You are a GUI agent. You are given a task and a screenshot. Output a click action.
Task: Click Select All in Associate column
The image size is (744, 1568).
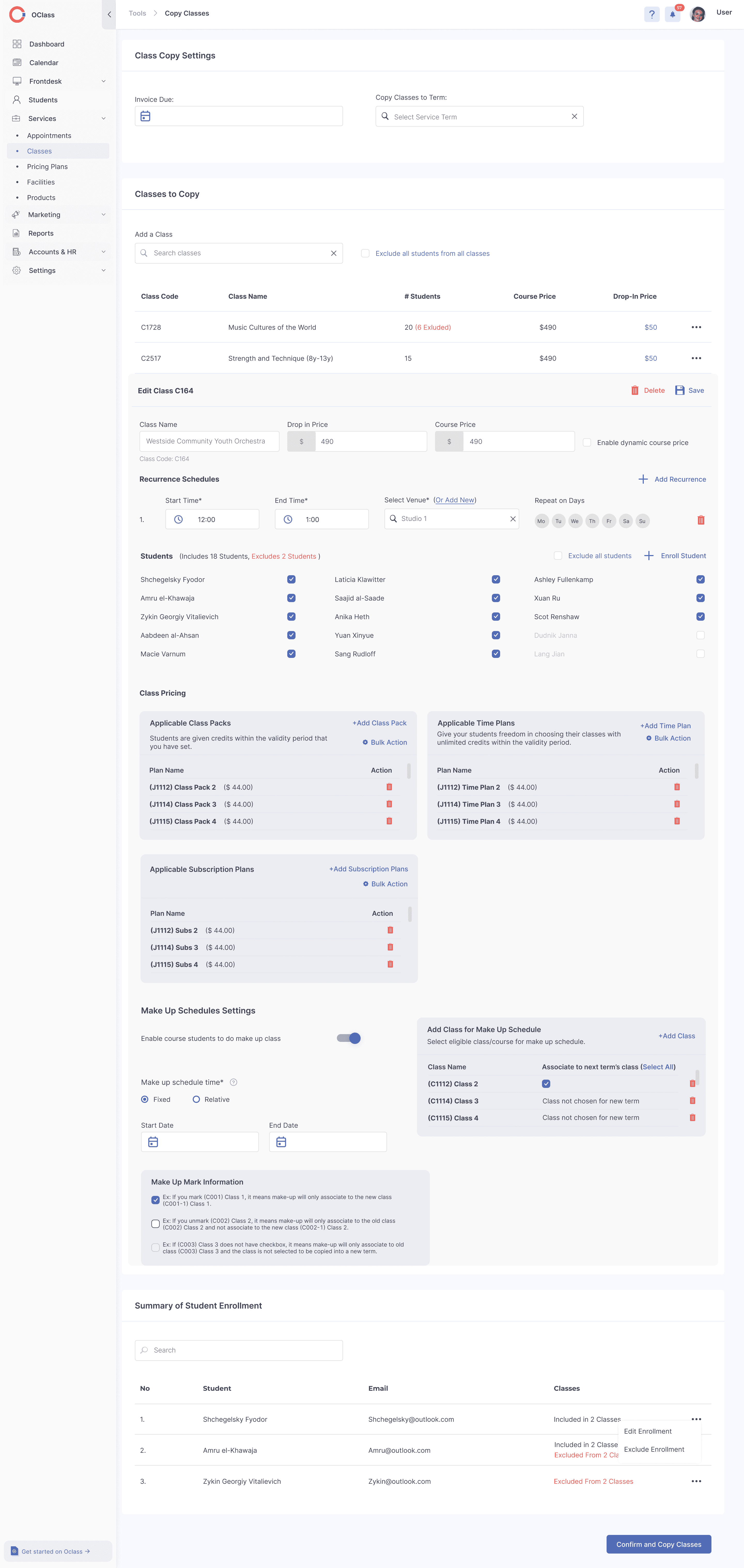point(658,1067)
